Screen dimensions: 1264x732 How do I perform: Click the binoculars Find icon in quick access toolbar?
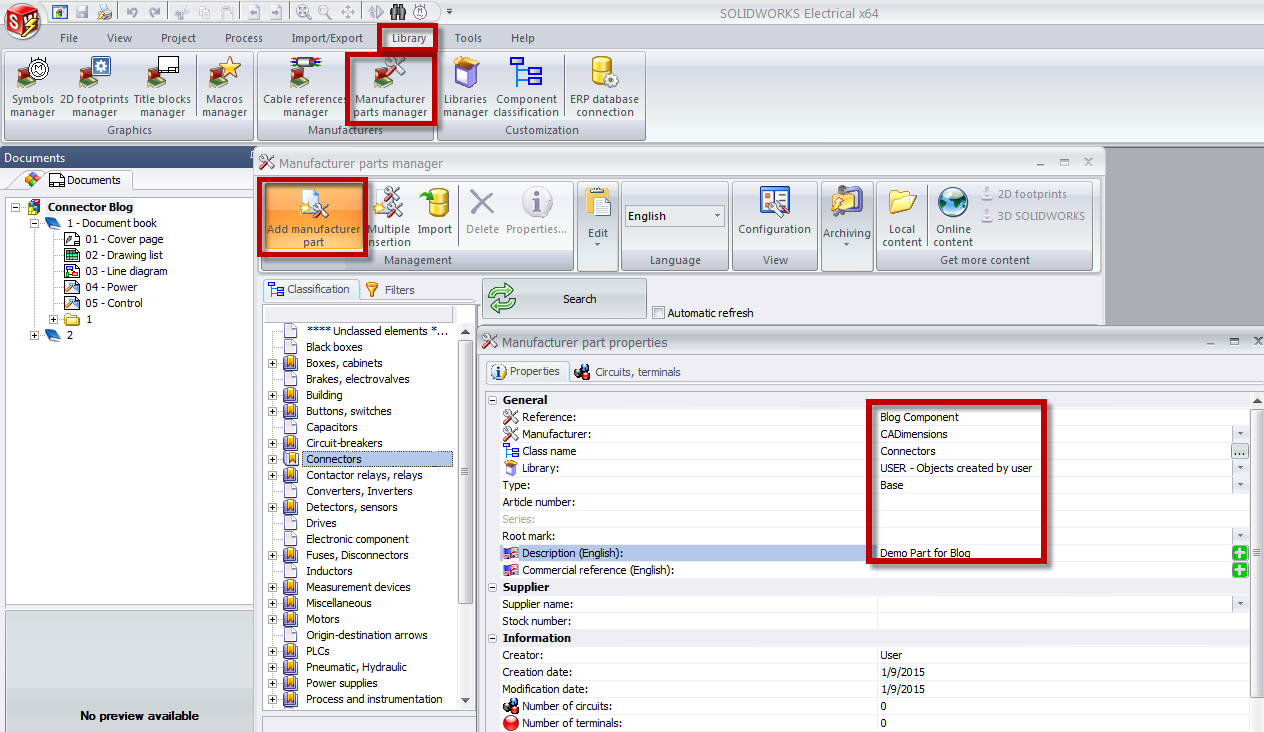[398, 12]
